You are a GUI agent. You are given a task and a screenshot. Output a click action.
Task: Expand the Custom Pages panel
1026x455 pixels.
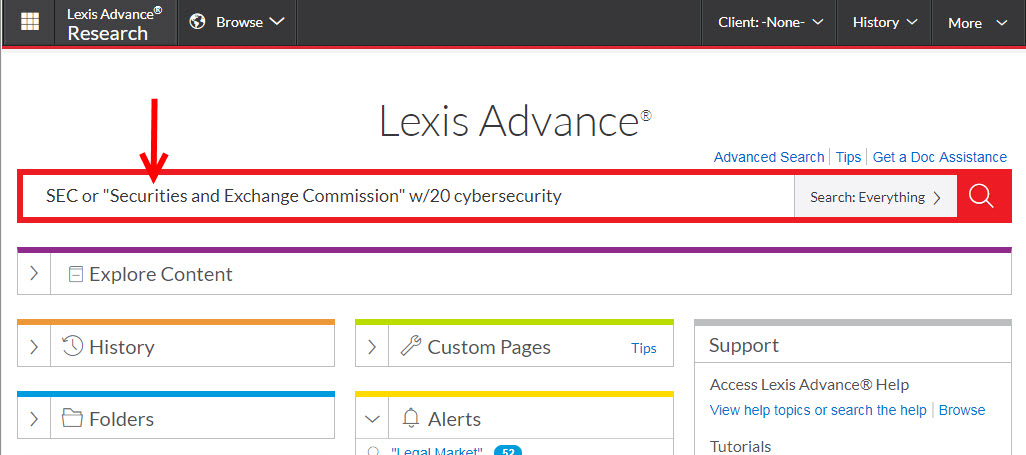point(372,346)
